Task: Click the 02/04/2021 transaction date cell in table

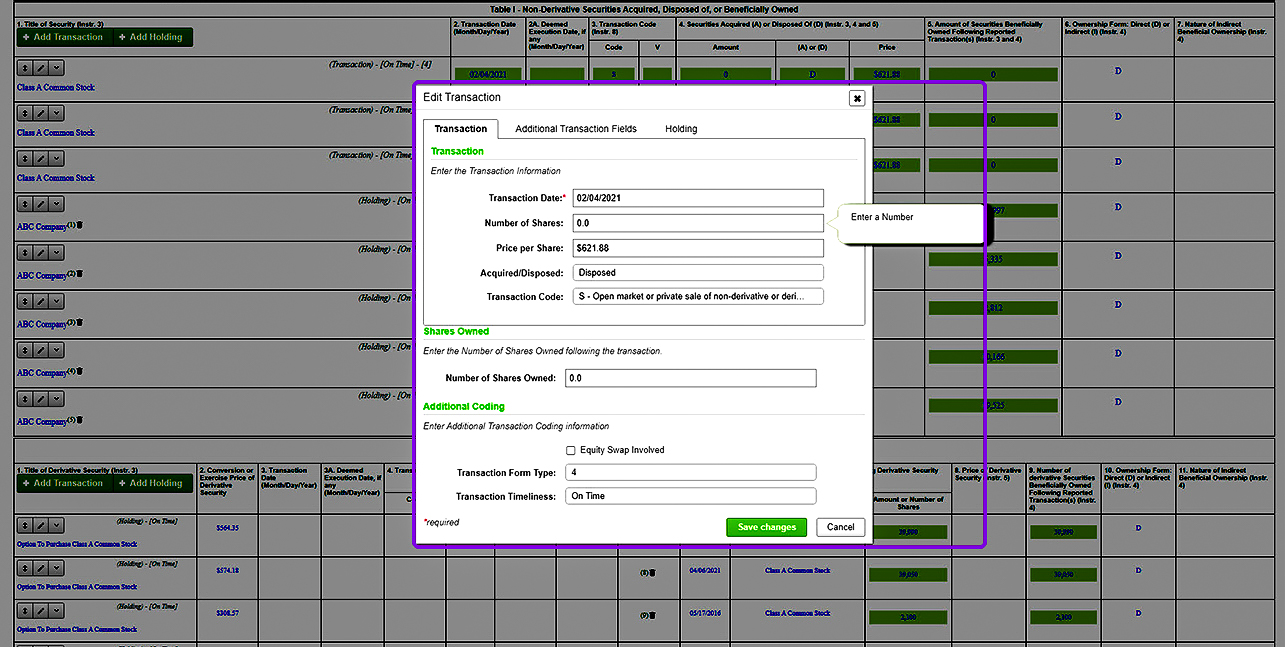Action: click(487, 74)
